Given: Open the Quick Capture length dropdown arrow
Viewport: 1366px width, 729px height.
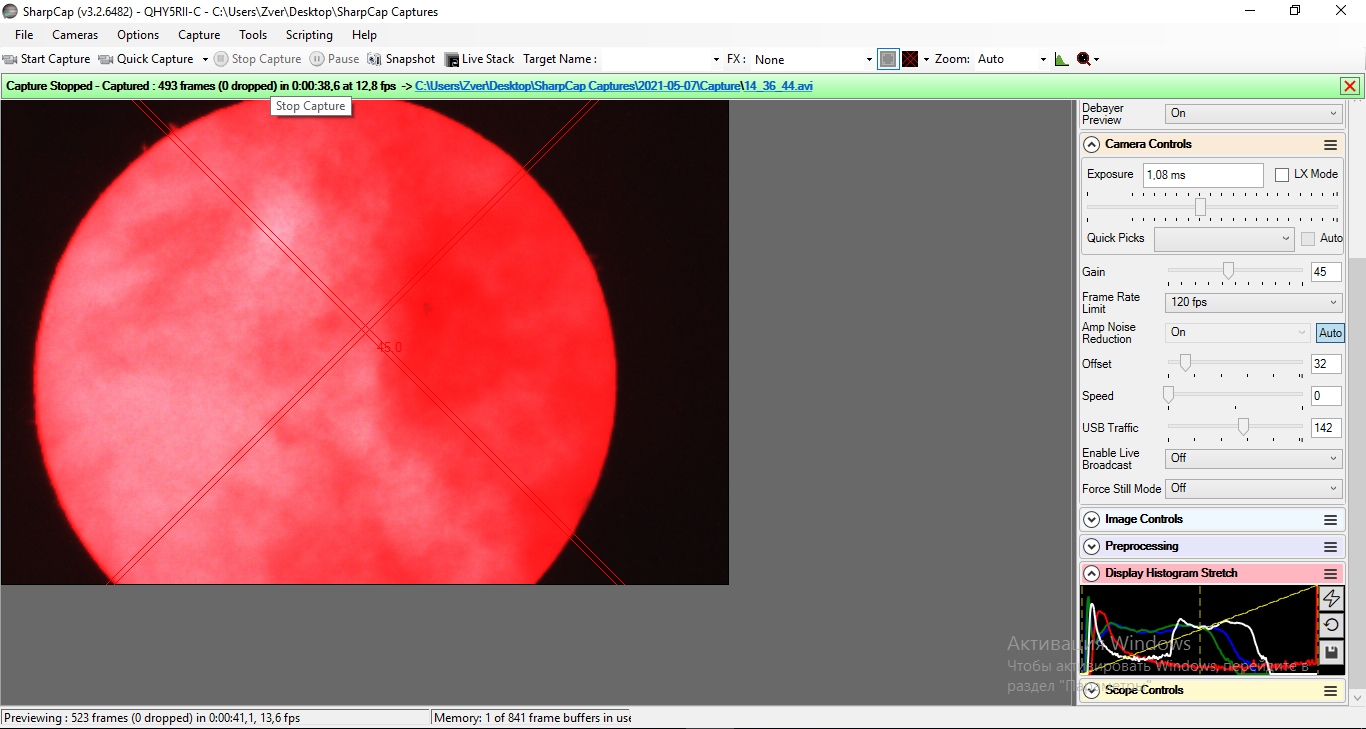Looking at the screenshot, I should tap(205, 60).
